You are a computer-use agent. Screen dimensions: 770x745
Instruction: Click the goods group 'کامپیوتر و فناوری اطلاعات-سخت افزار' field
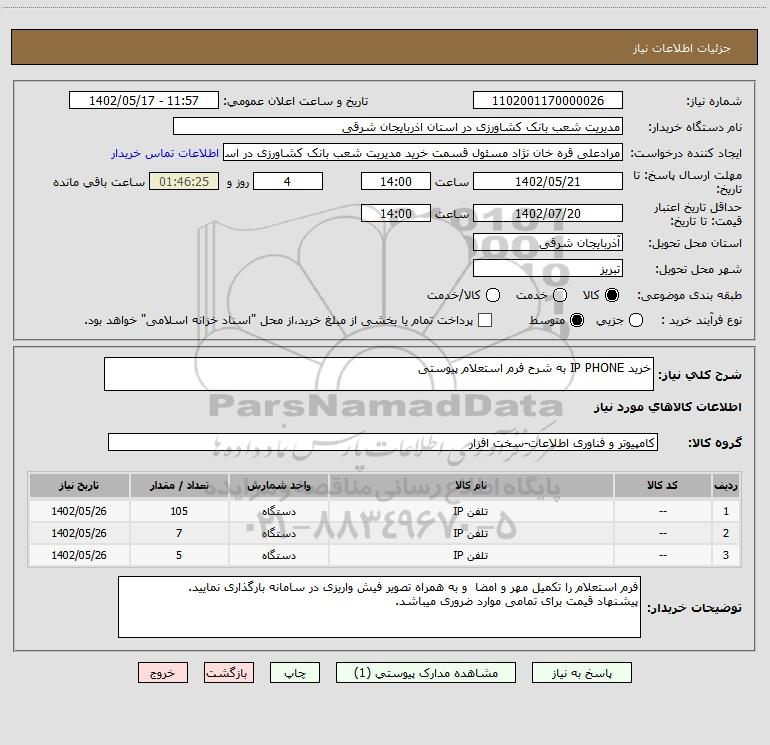[383, 442]
